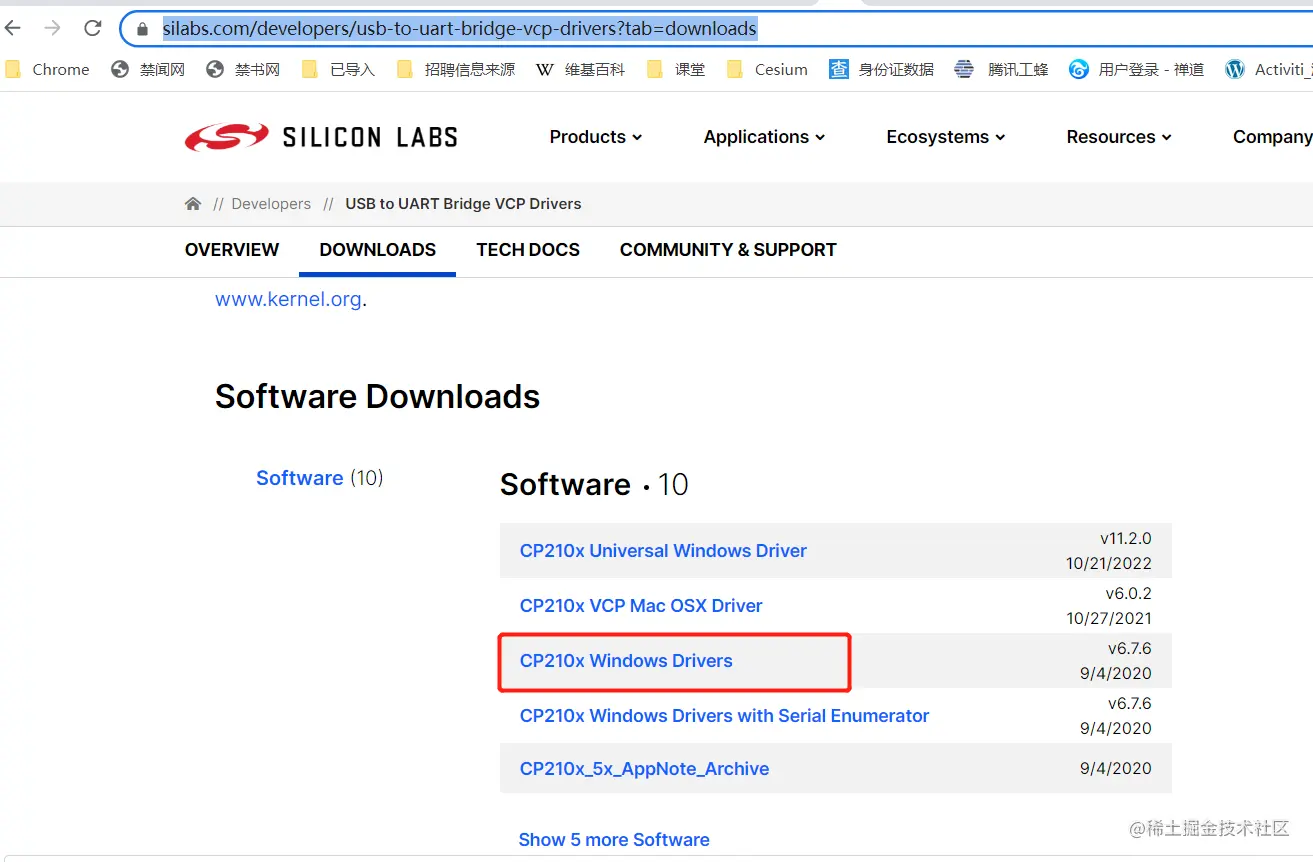Open the 身份证数据 bookmark
The width and height of the screenshot is (1313, 862).
[882, 69]
